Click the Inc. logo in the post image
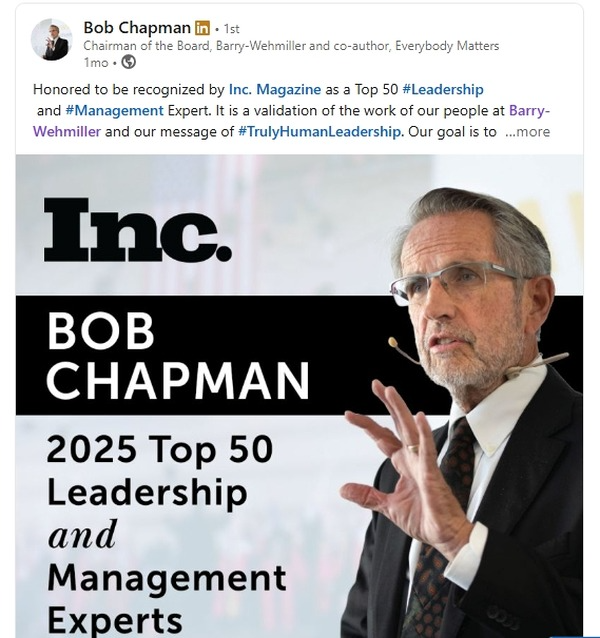 click(x=137, y=229)
